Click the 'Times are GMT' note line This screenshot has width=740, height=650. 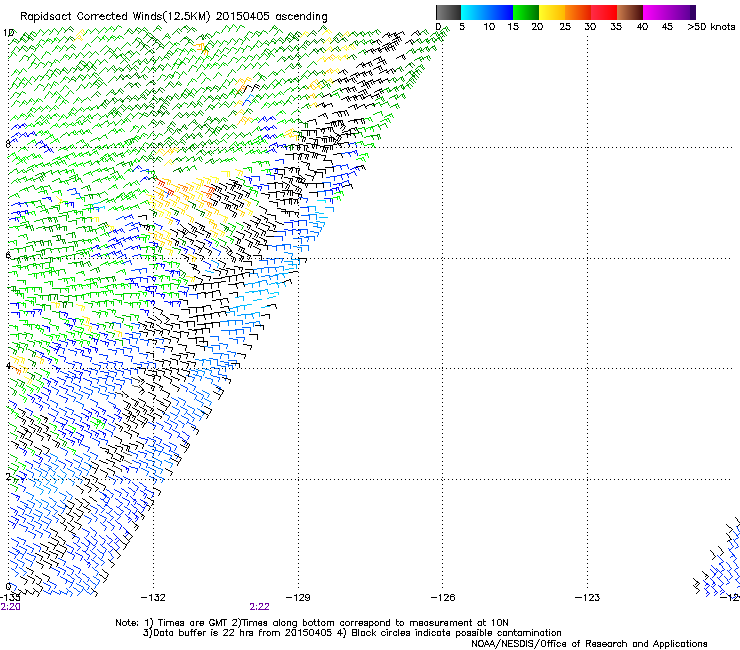312,623
